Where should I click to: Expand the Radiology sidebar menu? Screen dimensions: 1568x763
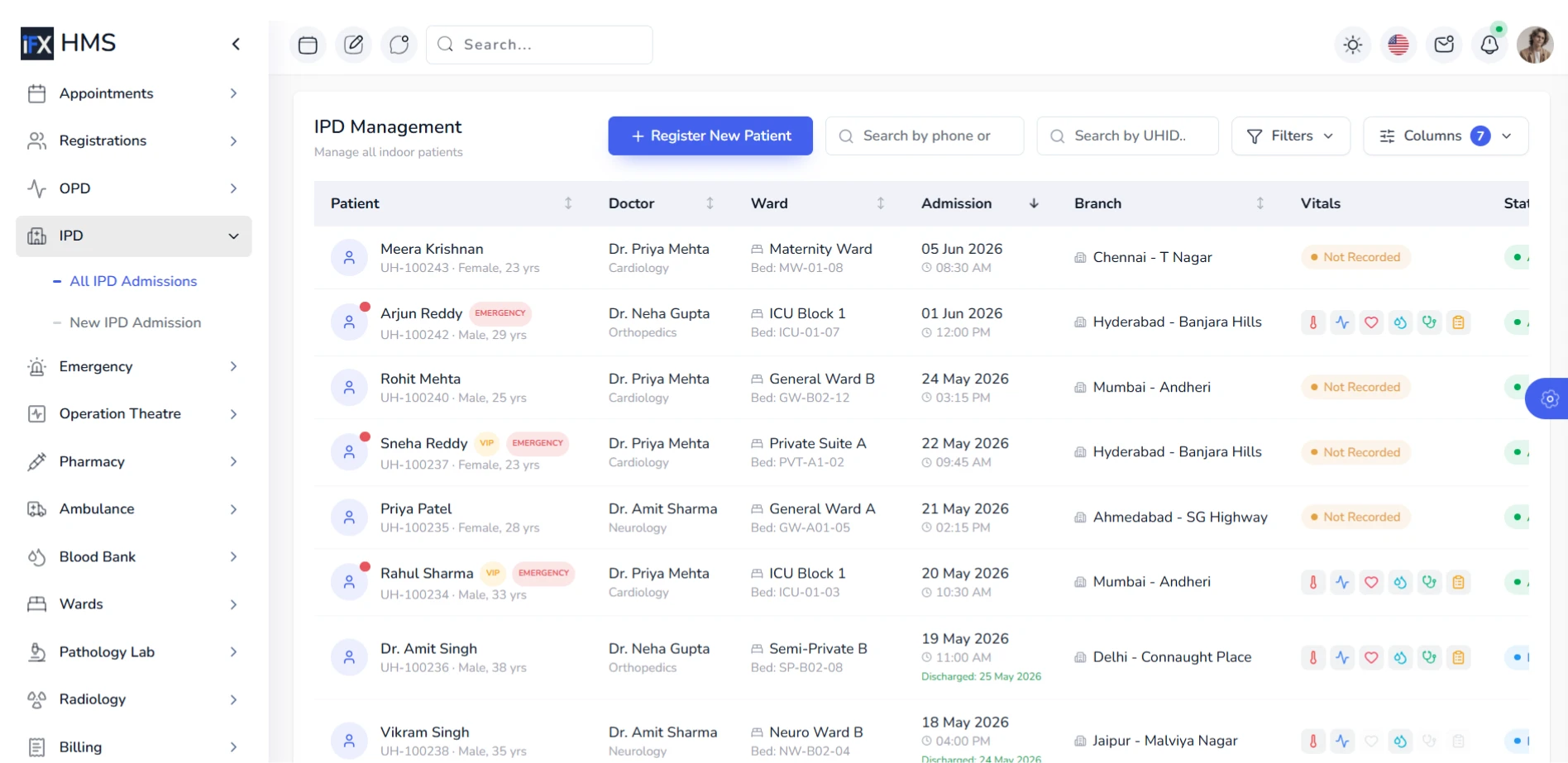pos(133,699)
